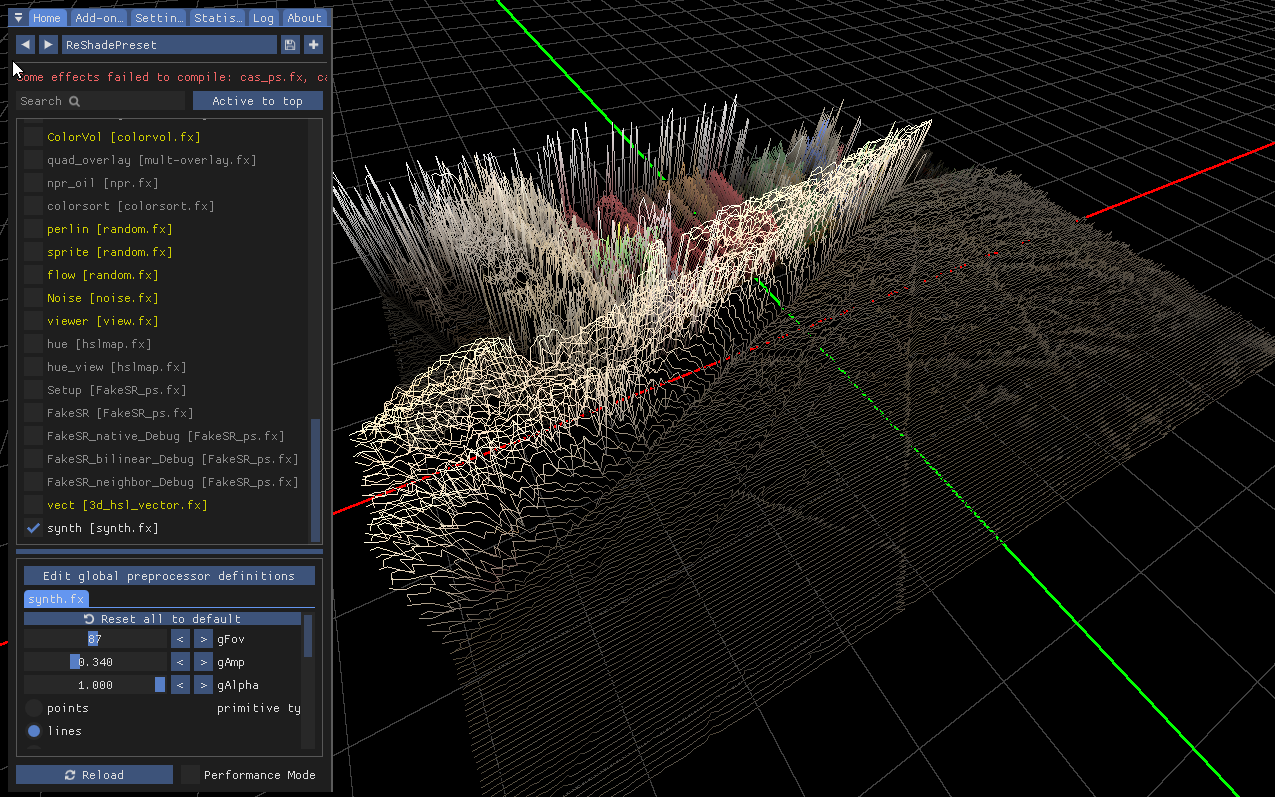Collapse the ReShade overlay window triangle
The height and width of the screenshot is (797, 1275).
[18, 17]
